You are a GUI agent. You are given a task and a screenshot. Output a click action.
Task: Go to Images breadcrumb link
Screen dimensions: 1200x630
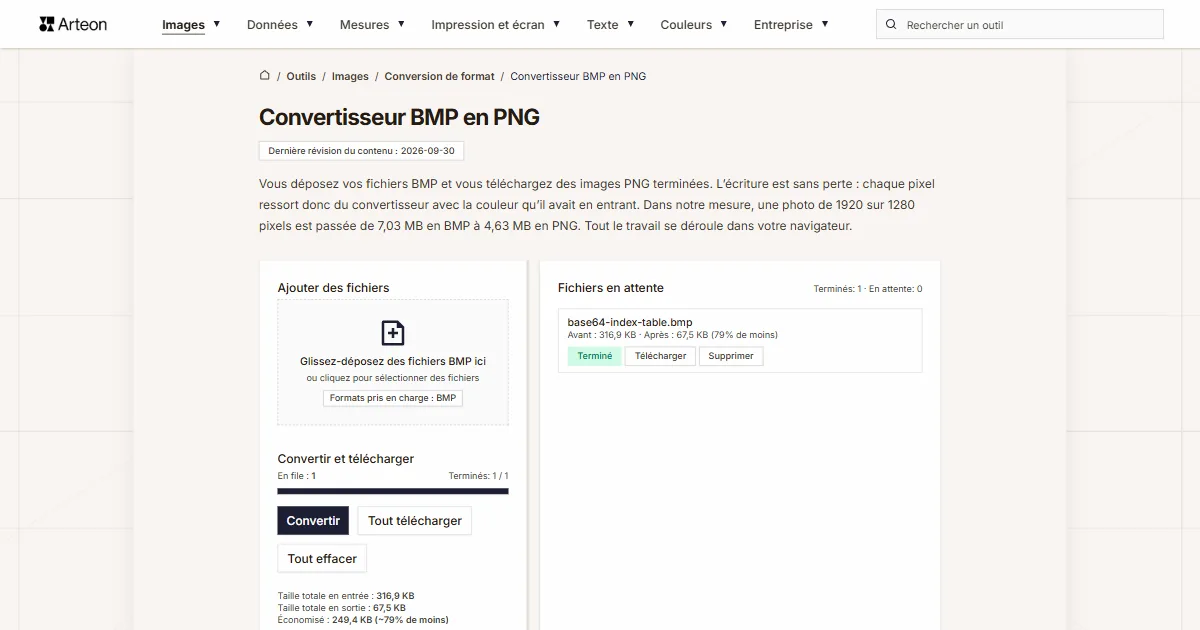(350, 76)
